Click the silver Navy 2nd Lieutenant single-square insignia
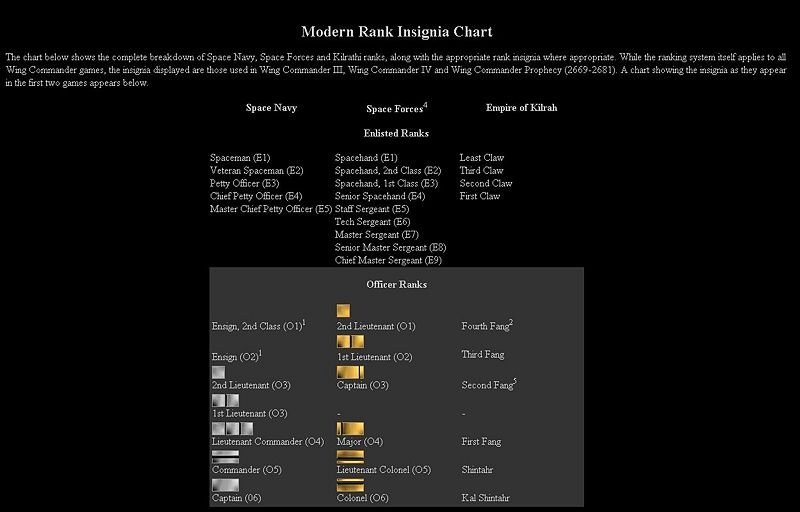Viewport: 800px width, 512px height. 218,372
